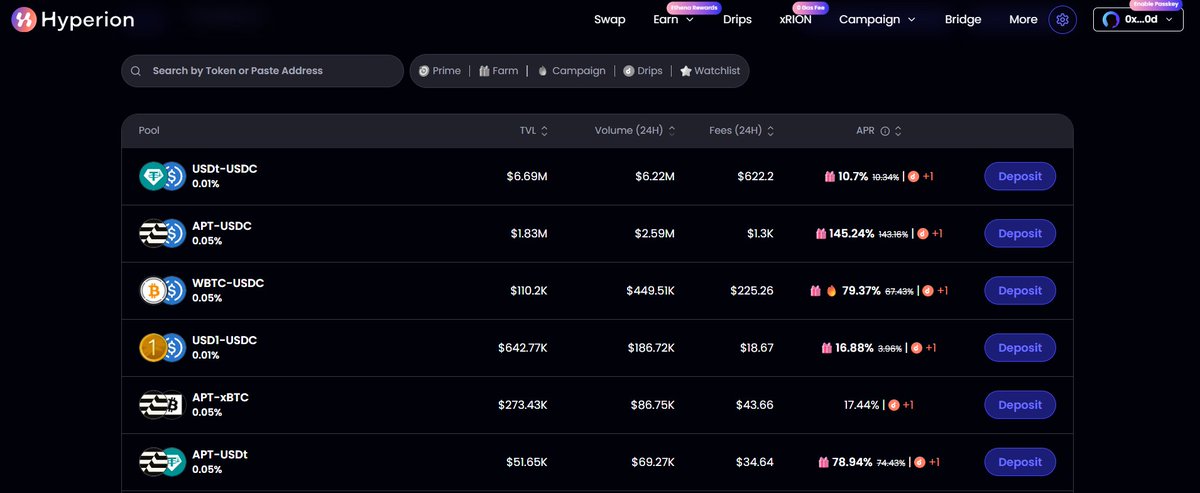The height and width of the screenshot is (493, 1200).
Task: Click the drips reward icon in APT-xBTC row
Action: point(894,405)
